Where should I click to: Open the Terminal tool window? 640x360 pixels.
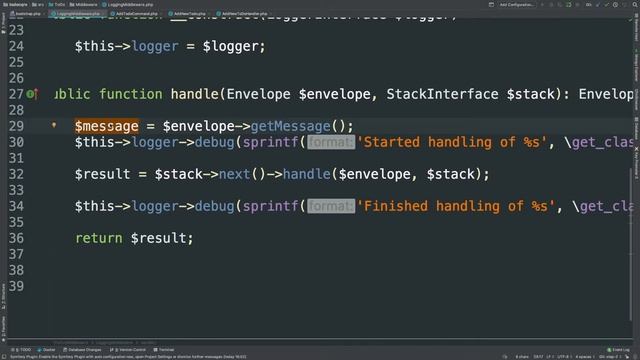(x=164, y=350)
